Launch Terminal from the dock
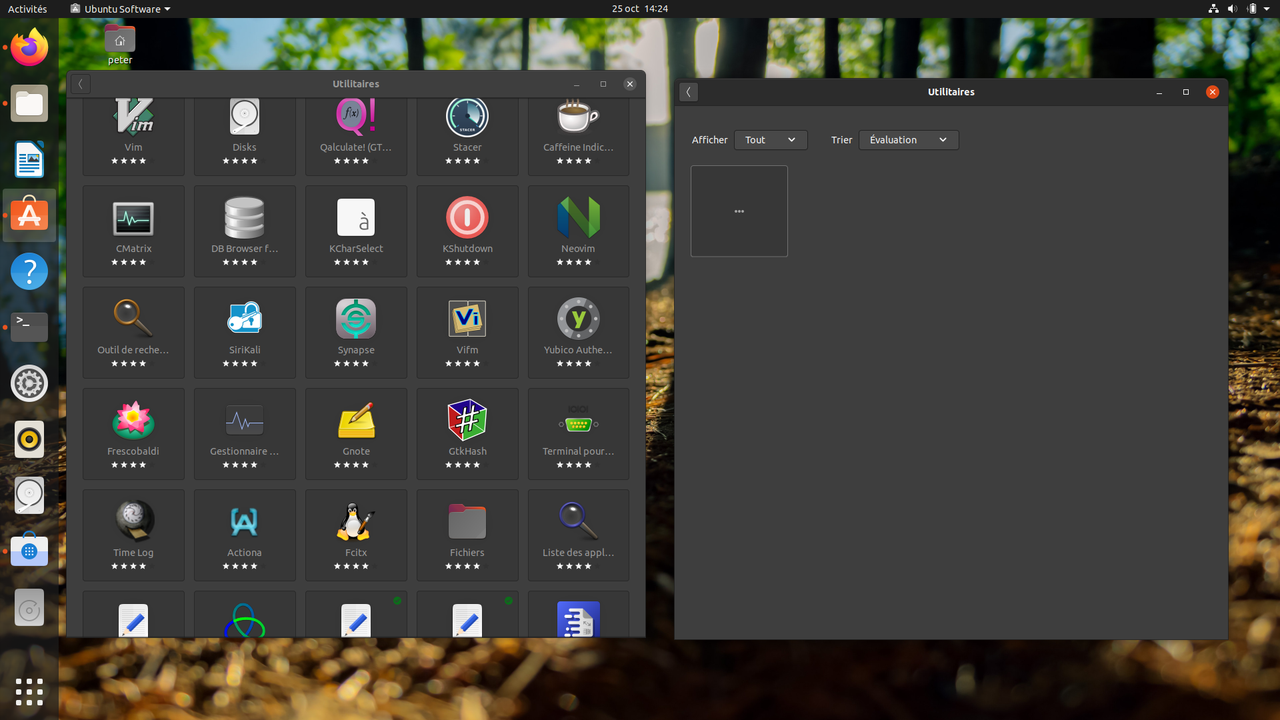This screenshot has height=720, width=1280. [x=29, y=327]
